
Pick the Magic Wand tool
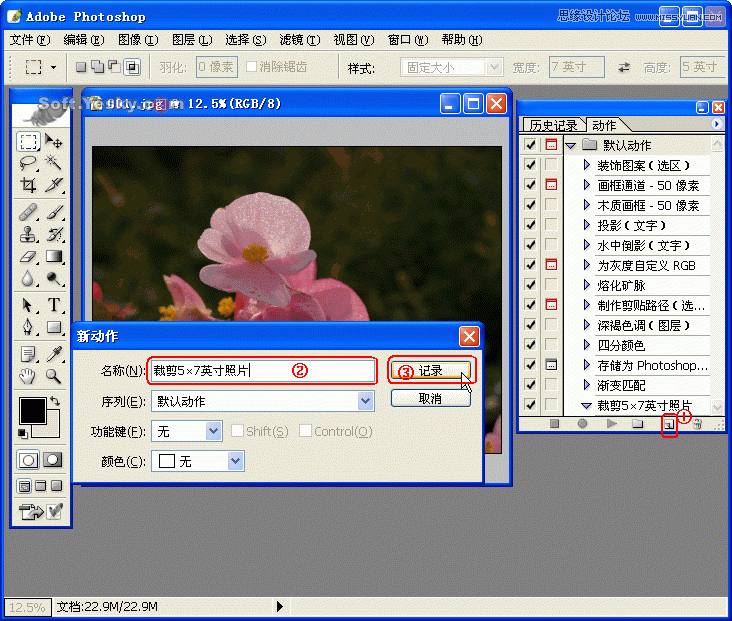pos(54,163)
